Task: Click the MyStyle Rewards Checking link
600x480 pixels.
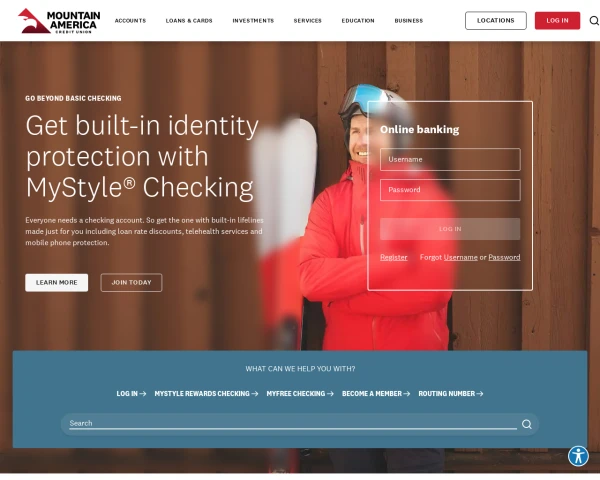Action: click(x=206, y=393)
